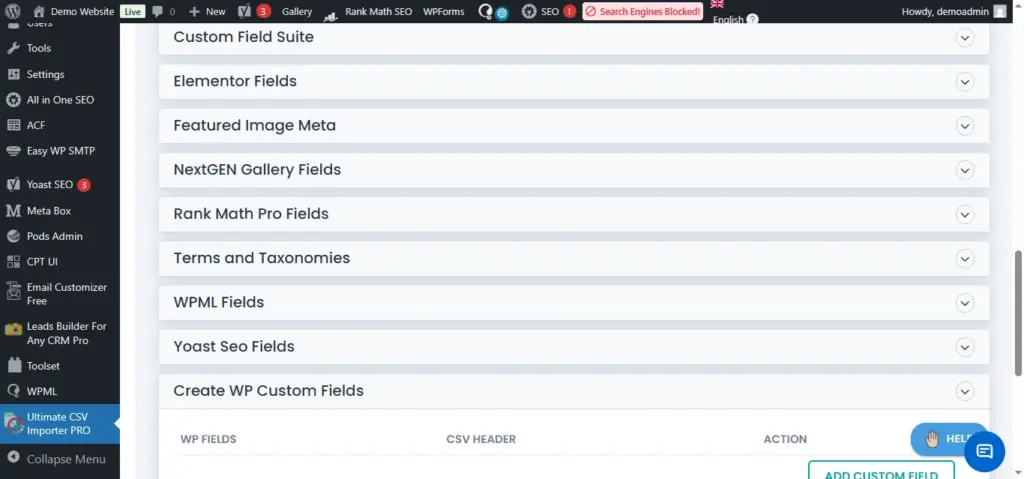
Task: Click the Demo Website home icon
Action: coord(39,11)
